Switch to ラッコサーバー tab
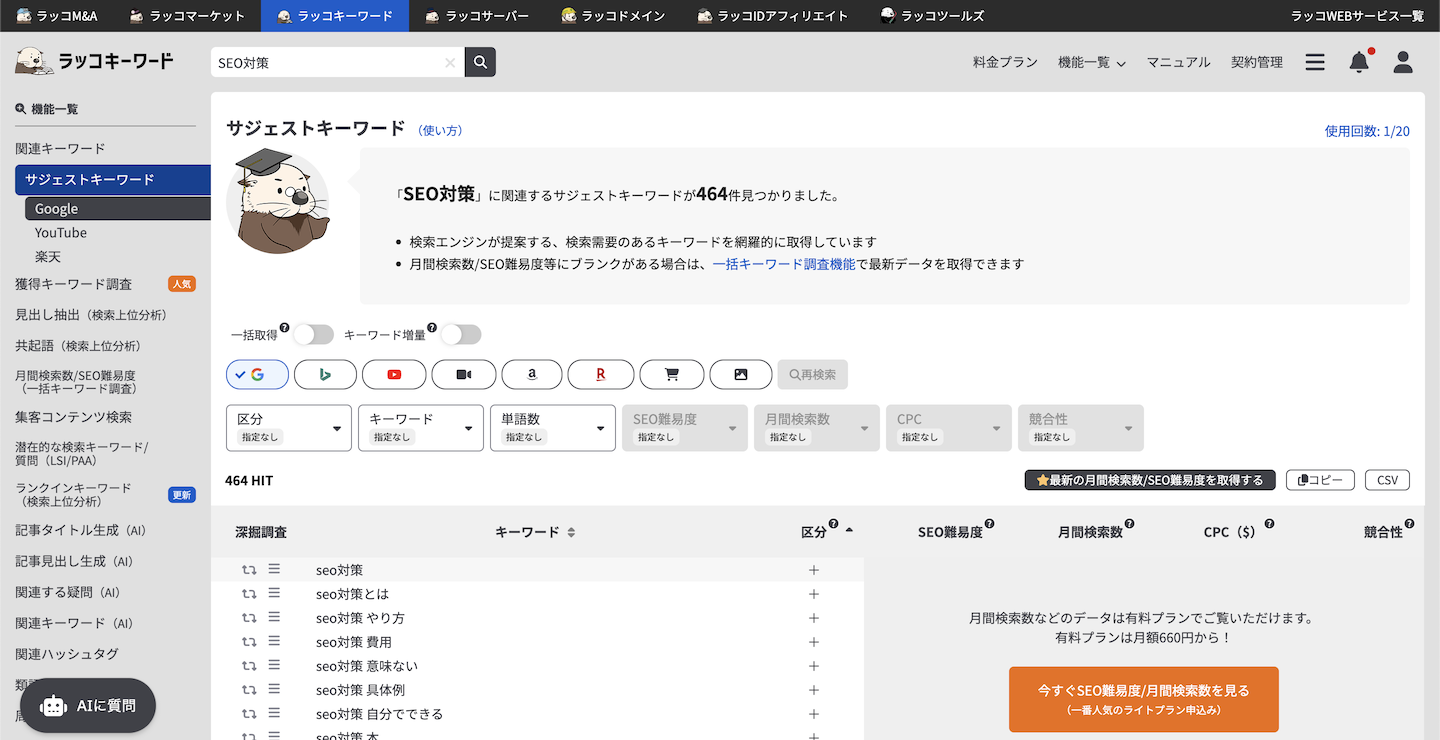 tap(477, 16)
